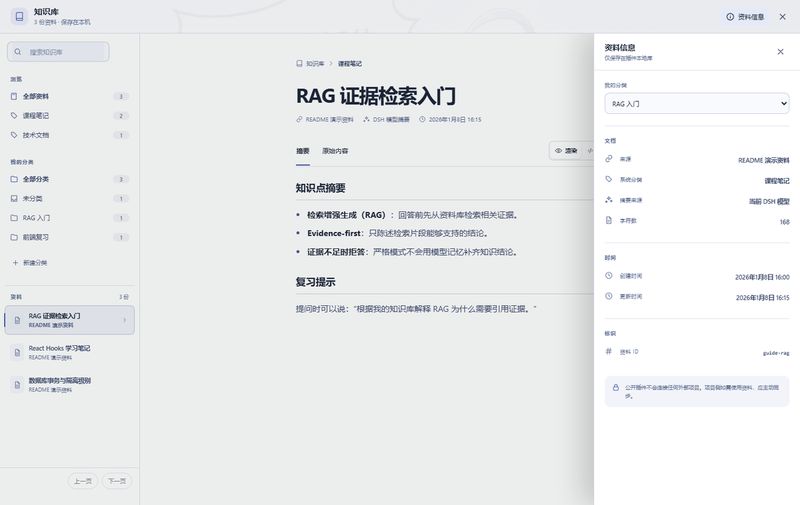
Task: Click the Evidence-first bullet line
Action: 397,233
